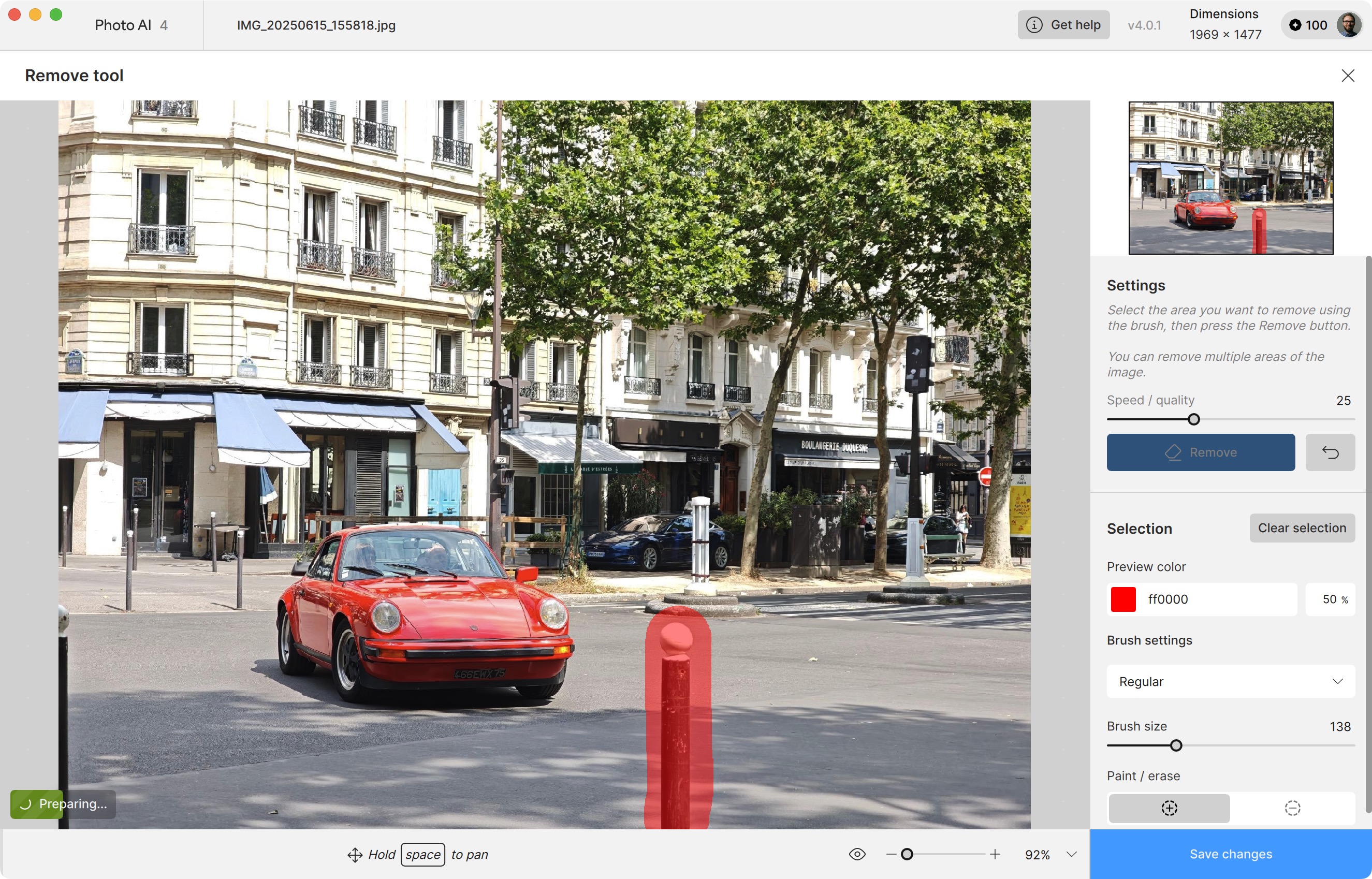Image resolution: width=1372 pixels, height=879 pixels.
Task: Switch to the erase brush mode icon
Action: coord(1292,808)
